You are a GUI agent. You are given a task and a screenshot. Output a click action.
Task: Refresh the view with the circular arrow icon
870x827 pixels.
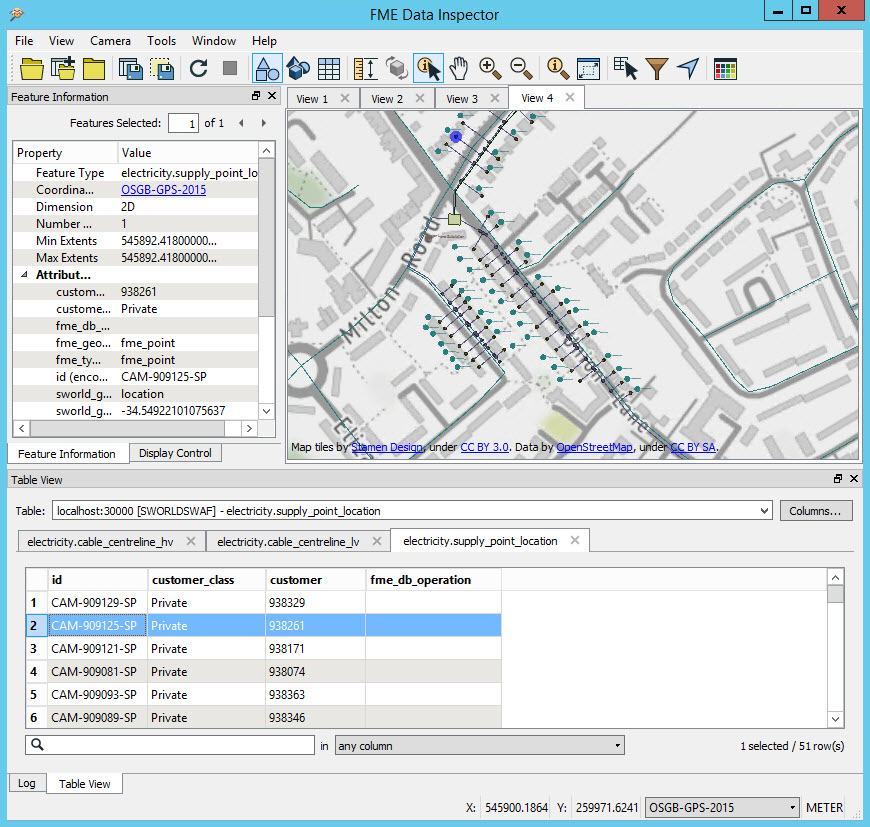tap(199, 69)
